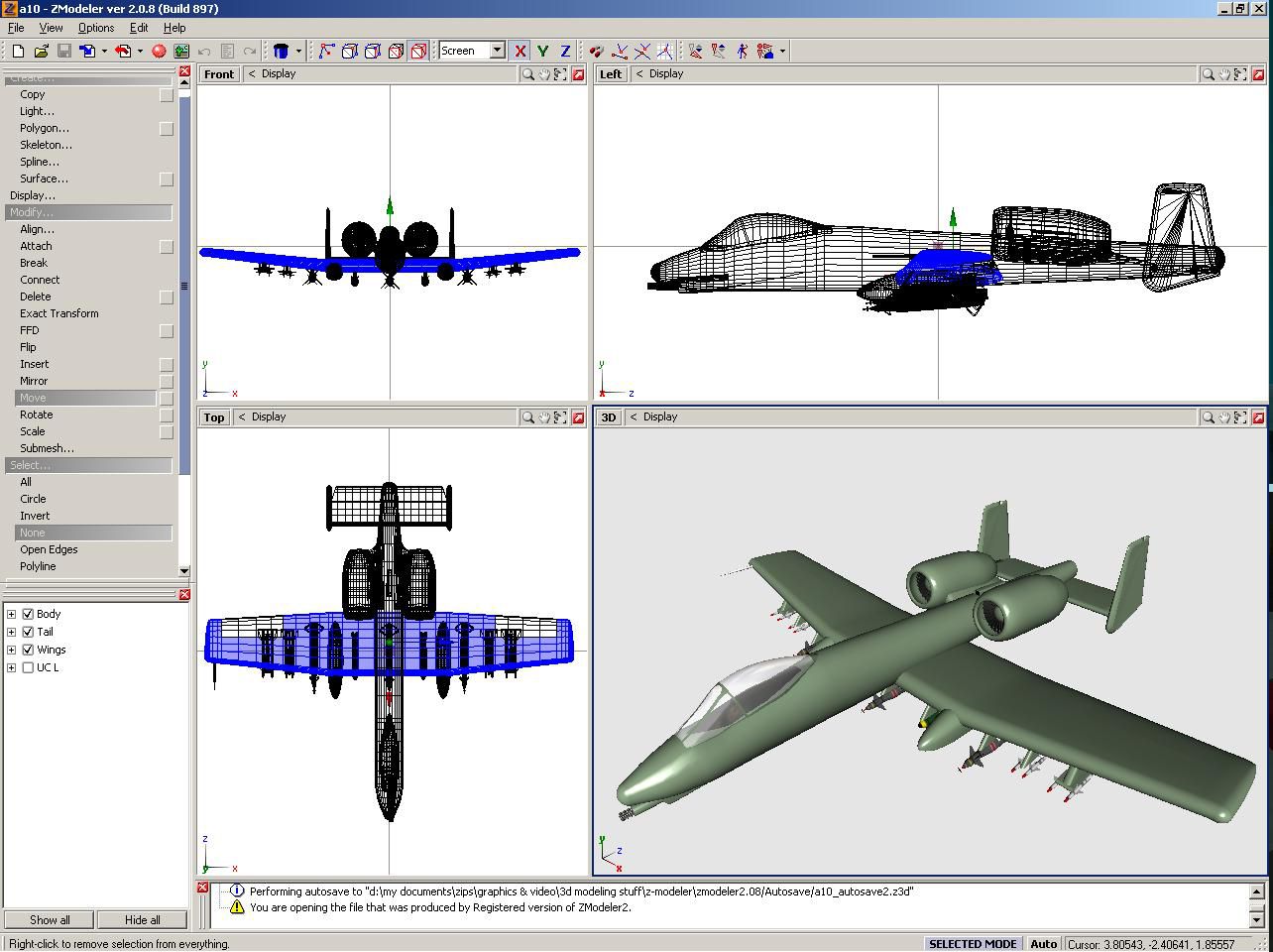Image resolution: width=1273 pixels, height=952 pixels.
Task: Enable the UC L checkbox
Action: tap(28, 667)
